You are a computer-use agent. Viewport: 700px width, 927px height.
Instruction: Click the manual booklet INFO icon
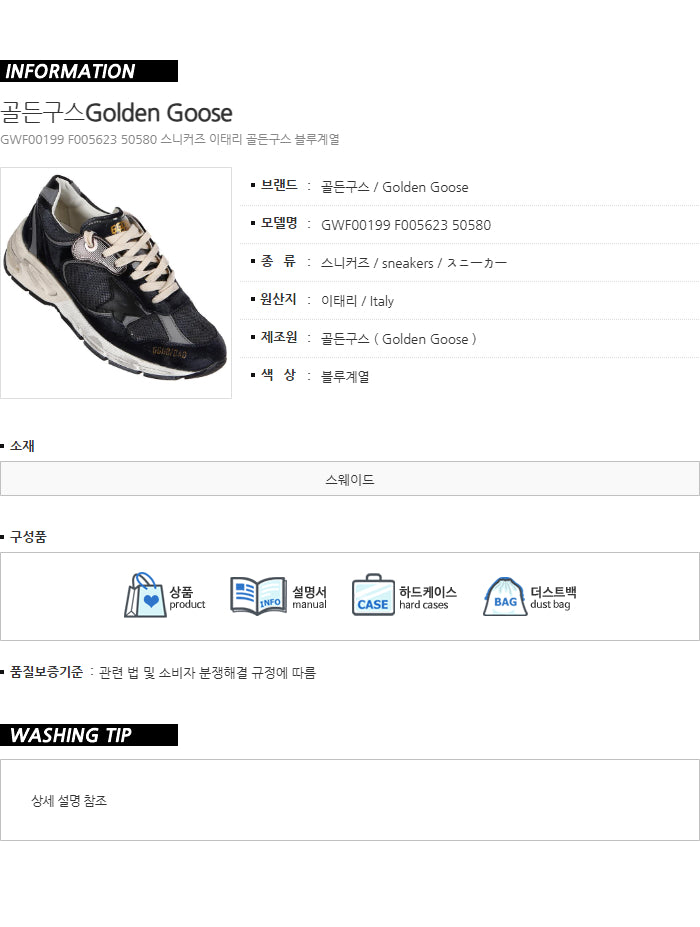click(258, 596)
